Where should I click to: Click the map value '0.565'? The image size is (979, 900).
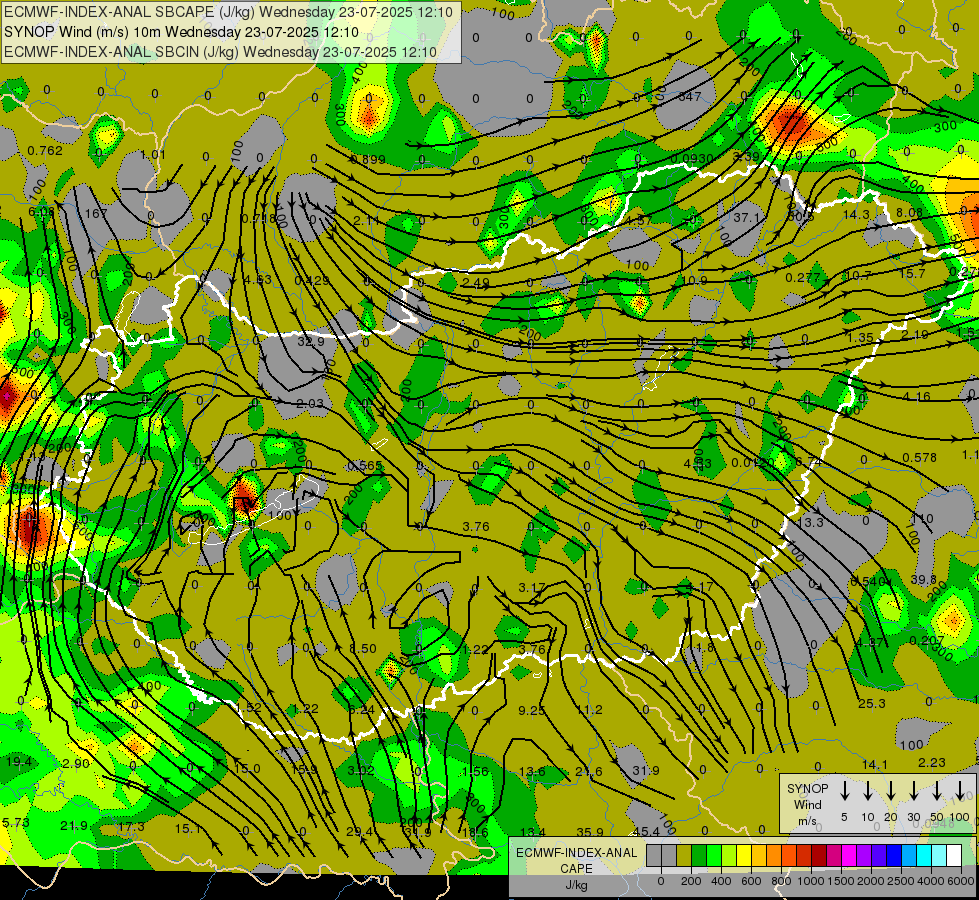(x=365, y=466)
